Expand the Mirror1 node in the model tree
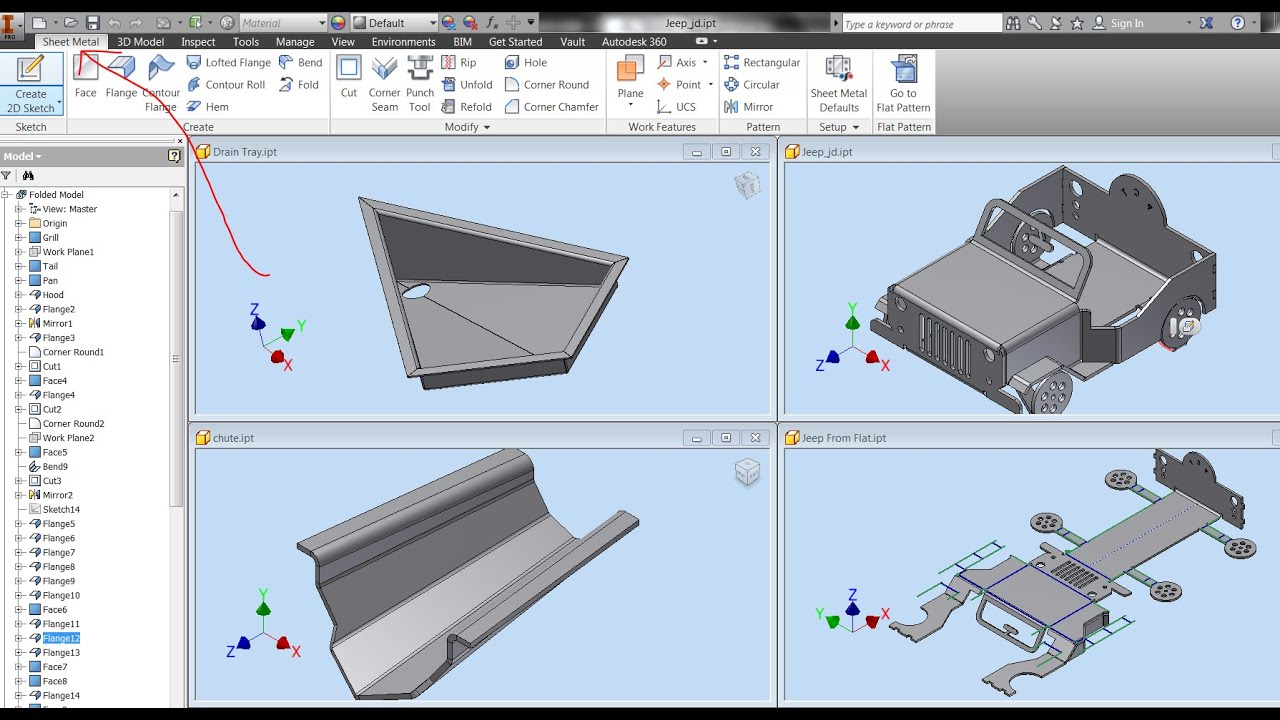1280x720 pixels. coord(18,324)
